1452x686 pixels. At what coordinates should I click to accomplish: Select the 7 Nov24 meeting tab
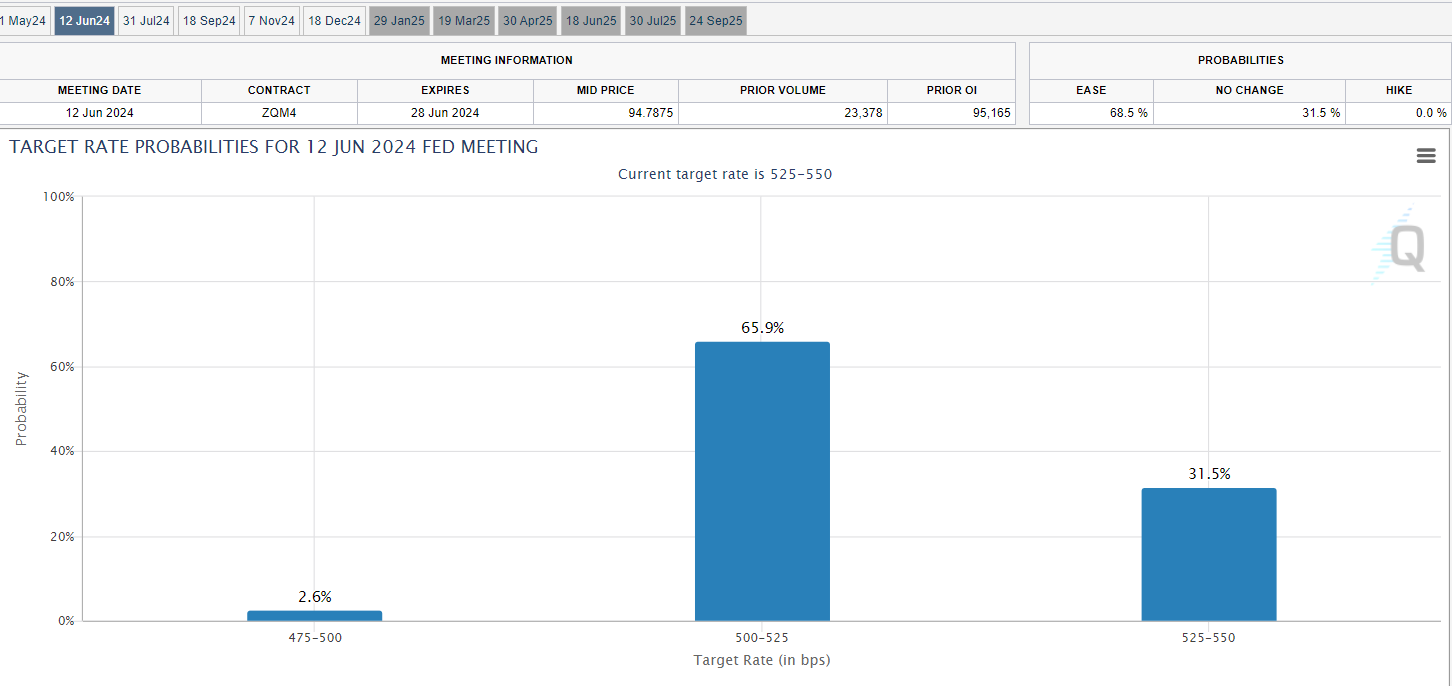click(272, 21)
